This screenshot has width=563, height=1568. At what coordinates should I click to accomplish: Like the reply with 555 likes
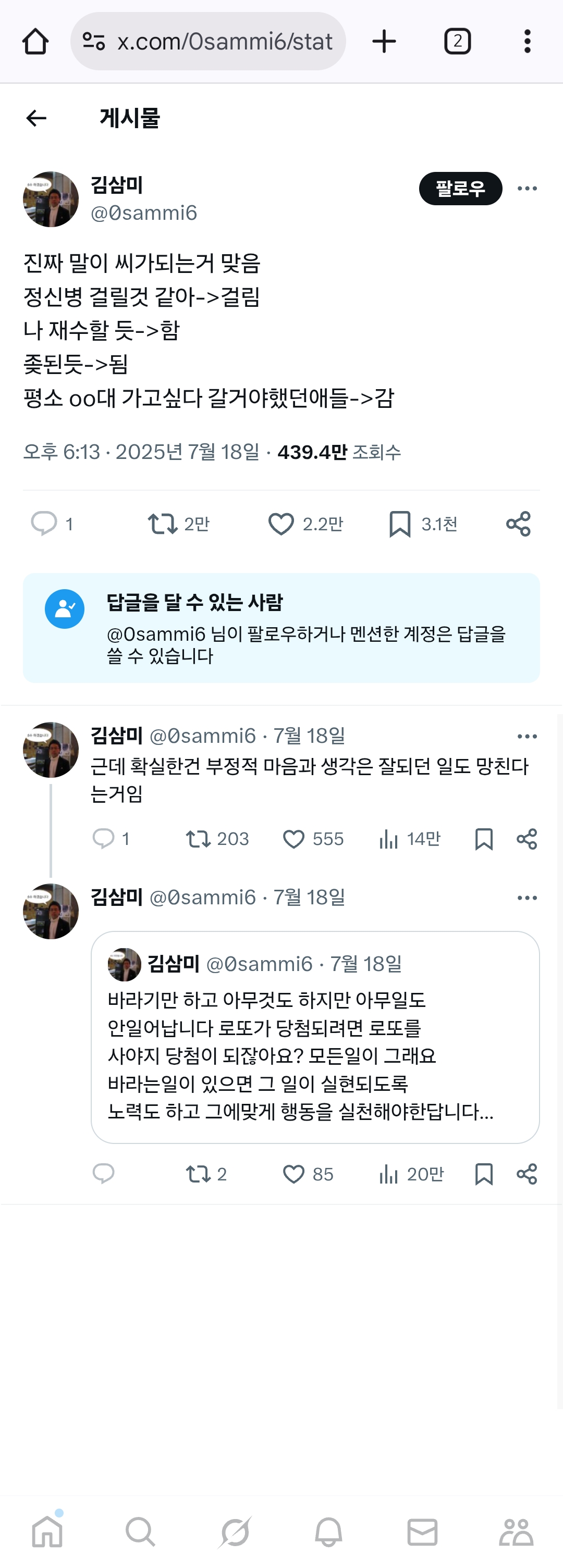coord(293,839)
